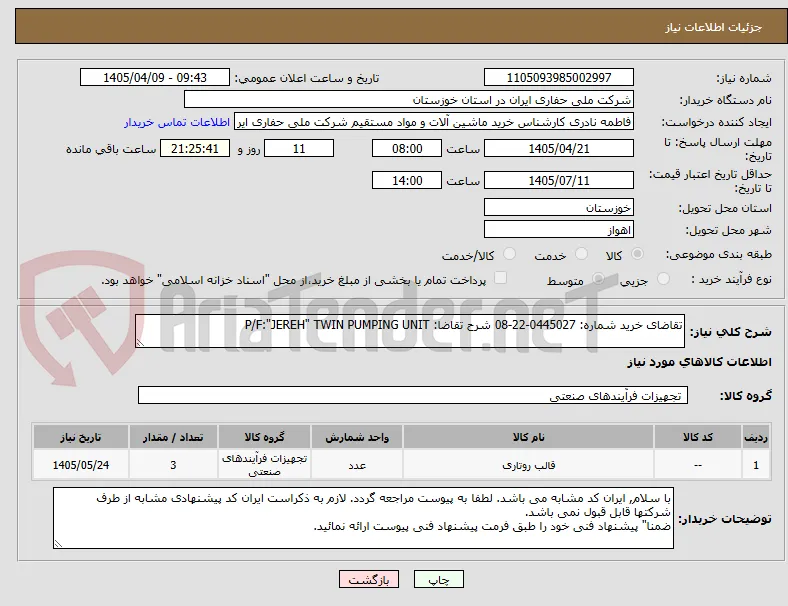Screen dimensions: 788x606
Task: Click the شماره نیاز label
Action: pyautogui.click(x=744, y=78)
